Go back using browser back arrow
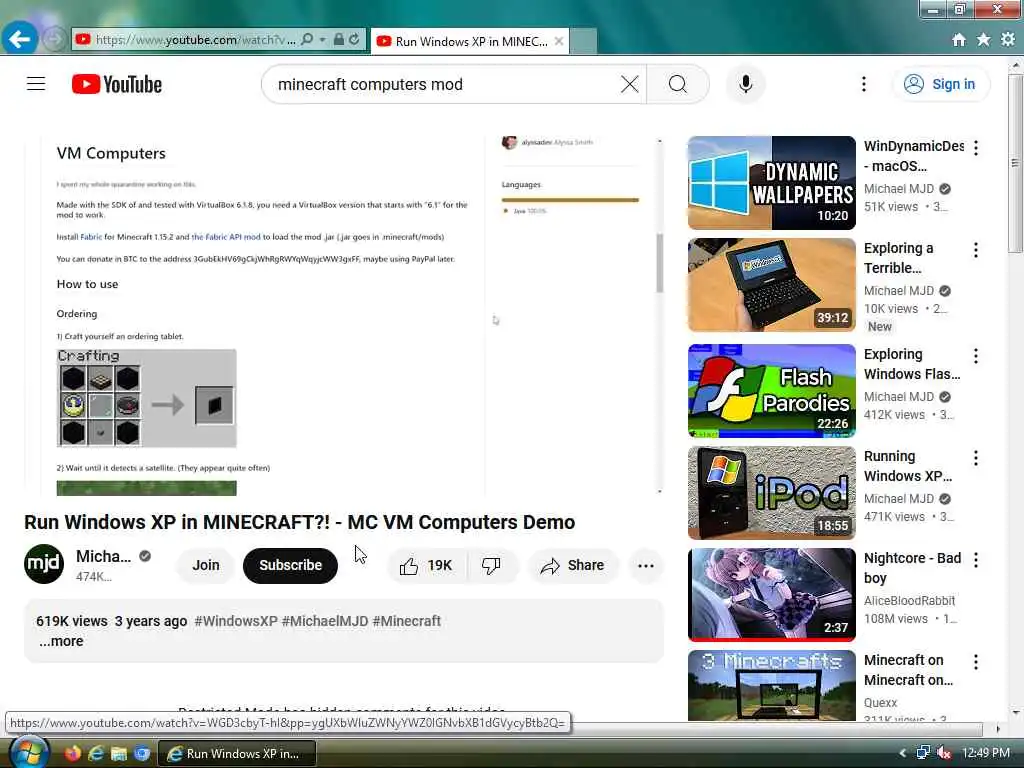Image resolution: width=1024 pixels, height=768 pixels. point(19,39)
